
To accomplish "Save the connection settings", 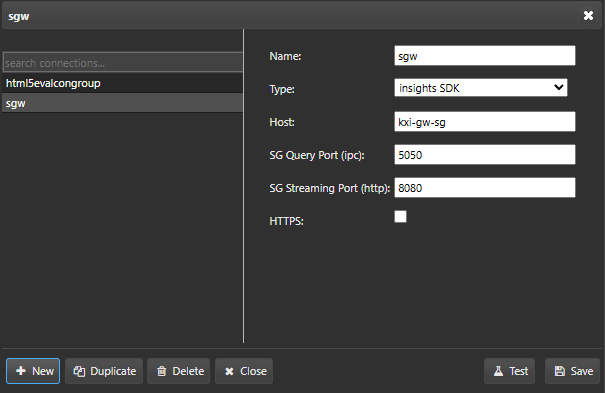I will (573, 371).
